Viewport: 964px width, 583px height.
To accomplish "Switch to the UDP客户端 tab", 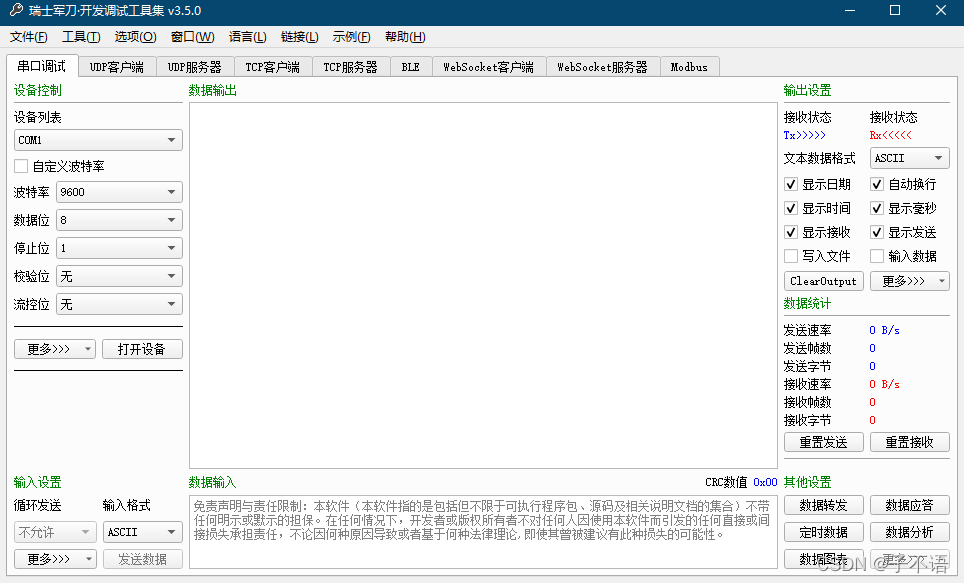I will pos(117,67).
